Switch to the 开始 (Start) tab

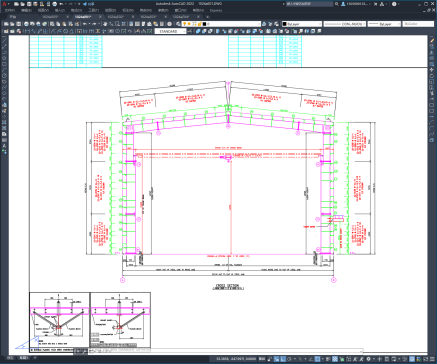[13, 17]
